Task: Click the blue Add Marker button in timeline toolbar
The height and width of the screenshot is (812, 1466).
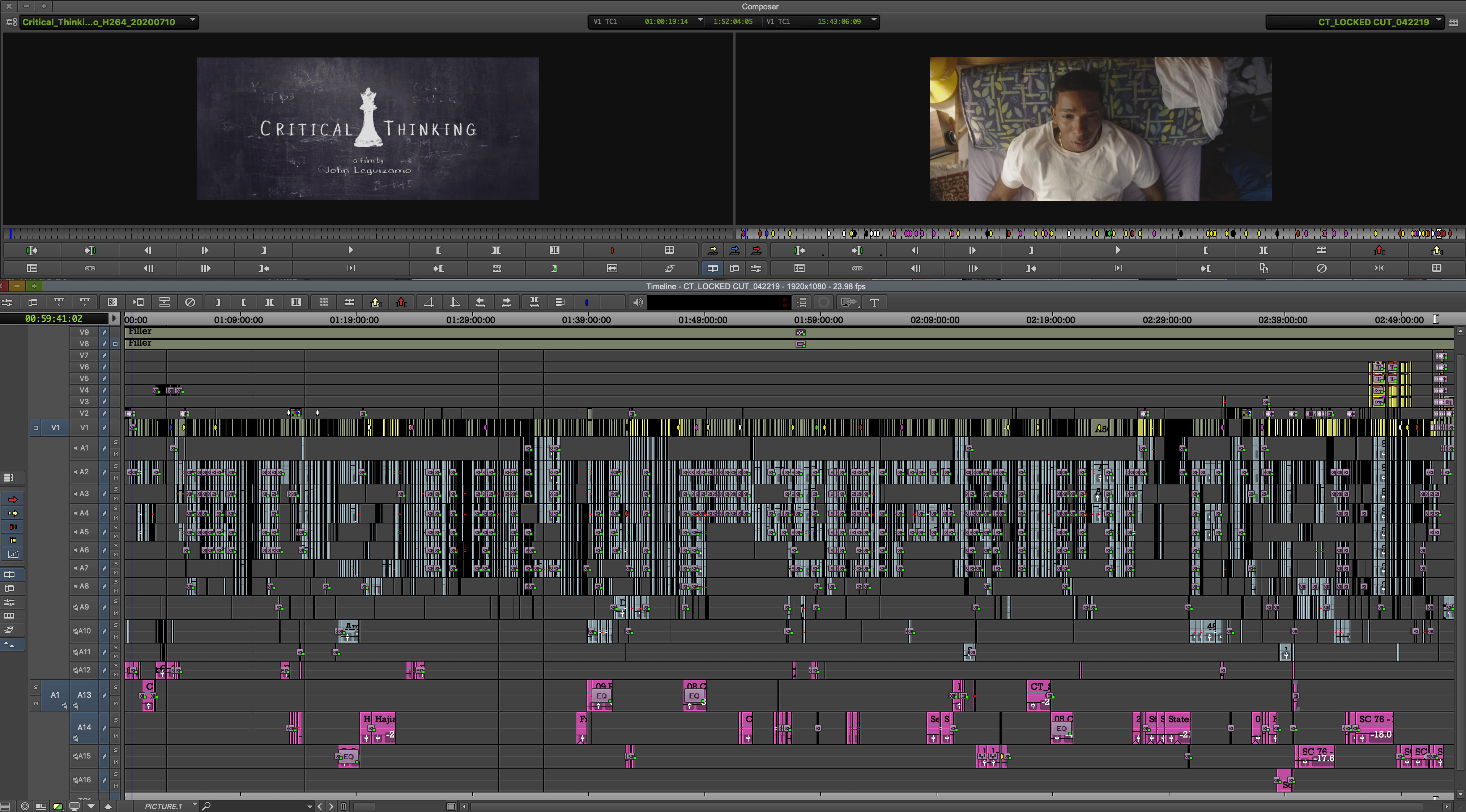Action: [586, 303]
